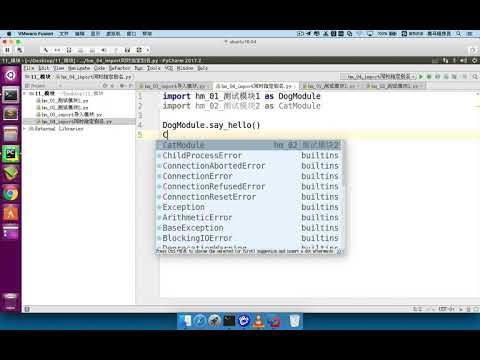
Task: Open project panel gear settings icon
Action: tap(122, 86)
